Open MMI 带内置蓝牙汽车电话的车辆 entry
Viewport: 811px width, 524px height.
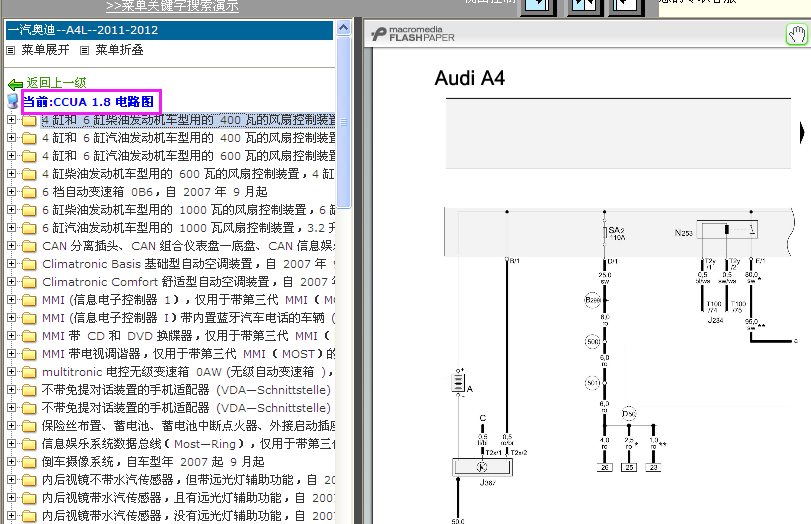[x=188, y=318]
